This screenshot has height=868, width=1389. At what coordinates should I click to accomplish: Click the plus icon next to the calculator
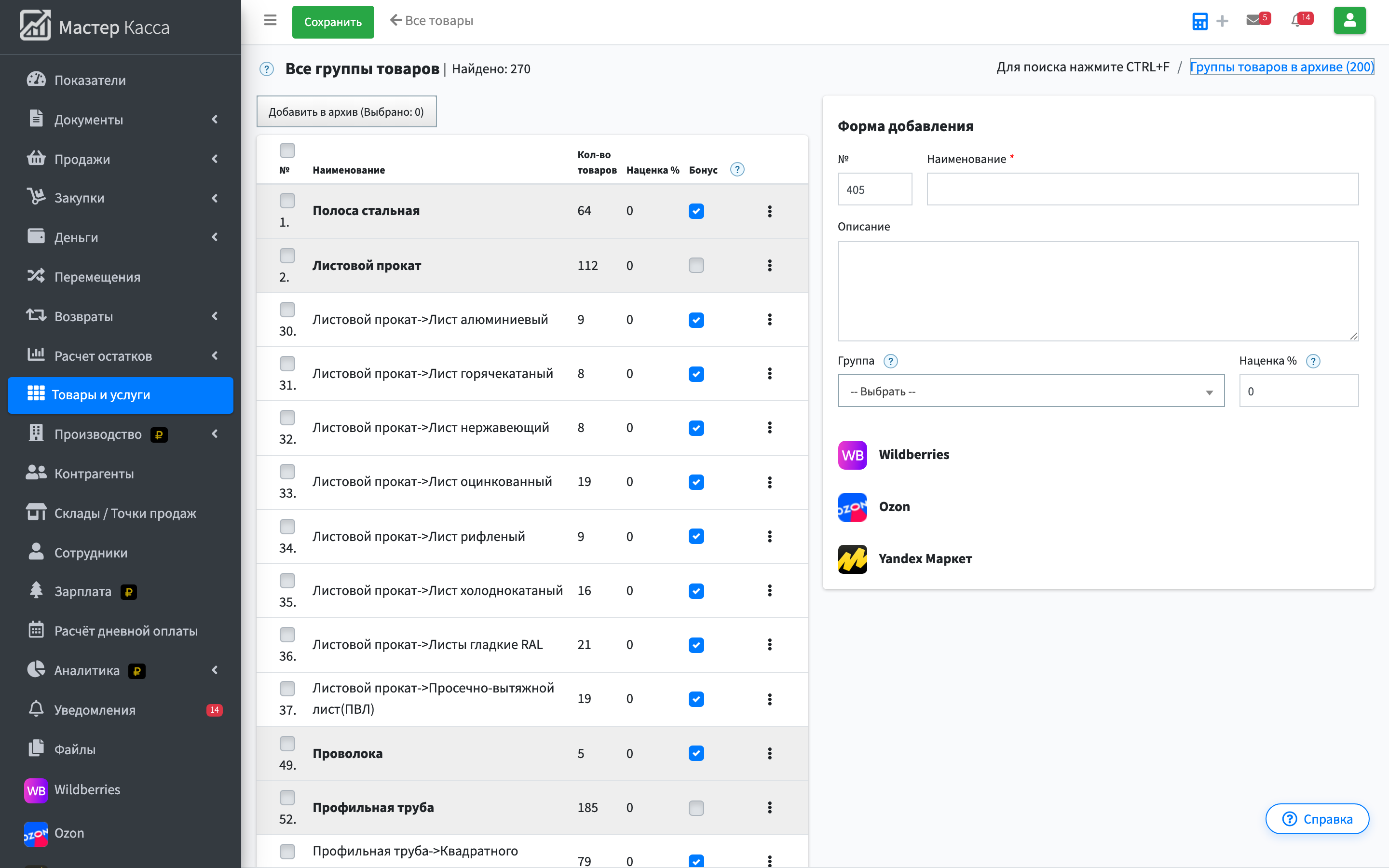tap(1223, 21)
